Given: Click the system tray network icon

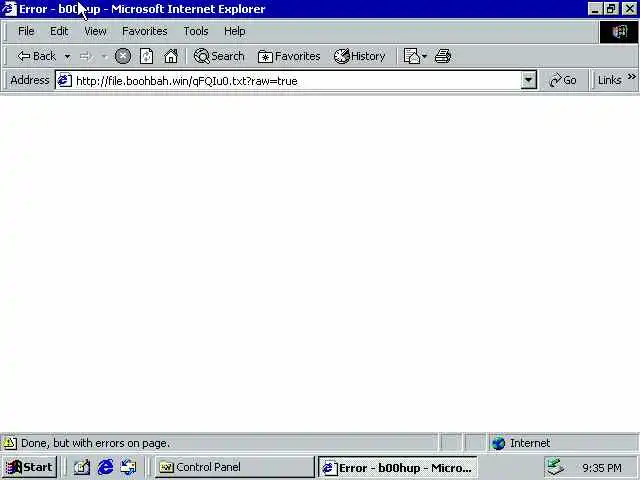Looking at the screenshot, I should click(556, 467).
